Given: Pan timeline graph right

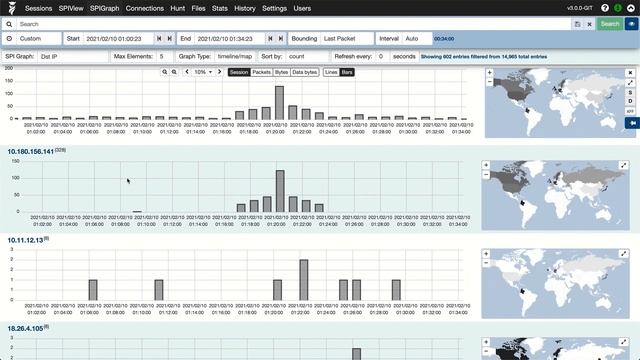Looking at the screenshot, I should [x=220, y=72].
